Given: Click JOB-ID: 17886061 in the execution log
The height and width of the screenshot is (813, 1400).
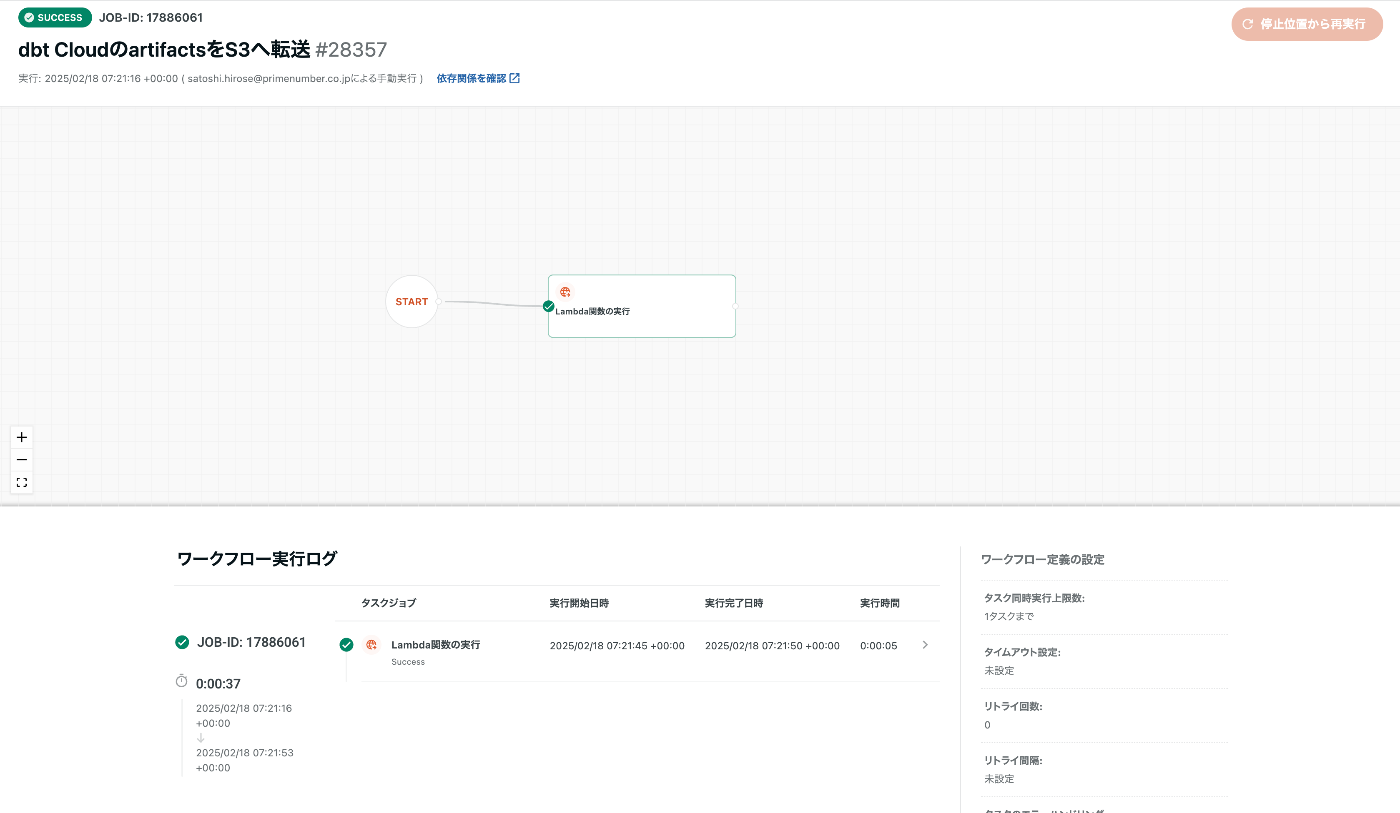Looking at the screenshot, I should (252, 642).
